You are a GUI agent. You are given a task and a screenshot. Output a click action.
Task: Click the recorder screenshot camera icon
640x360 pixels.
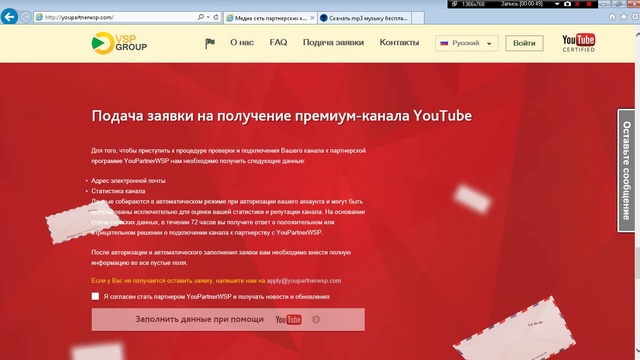click(x=567, y=4)
